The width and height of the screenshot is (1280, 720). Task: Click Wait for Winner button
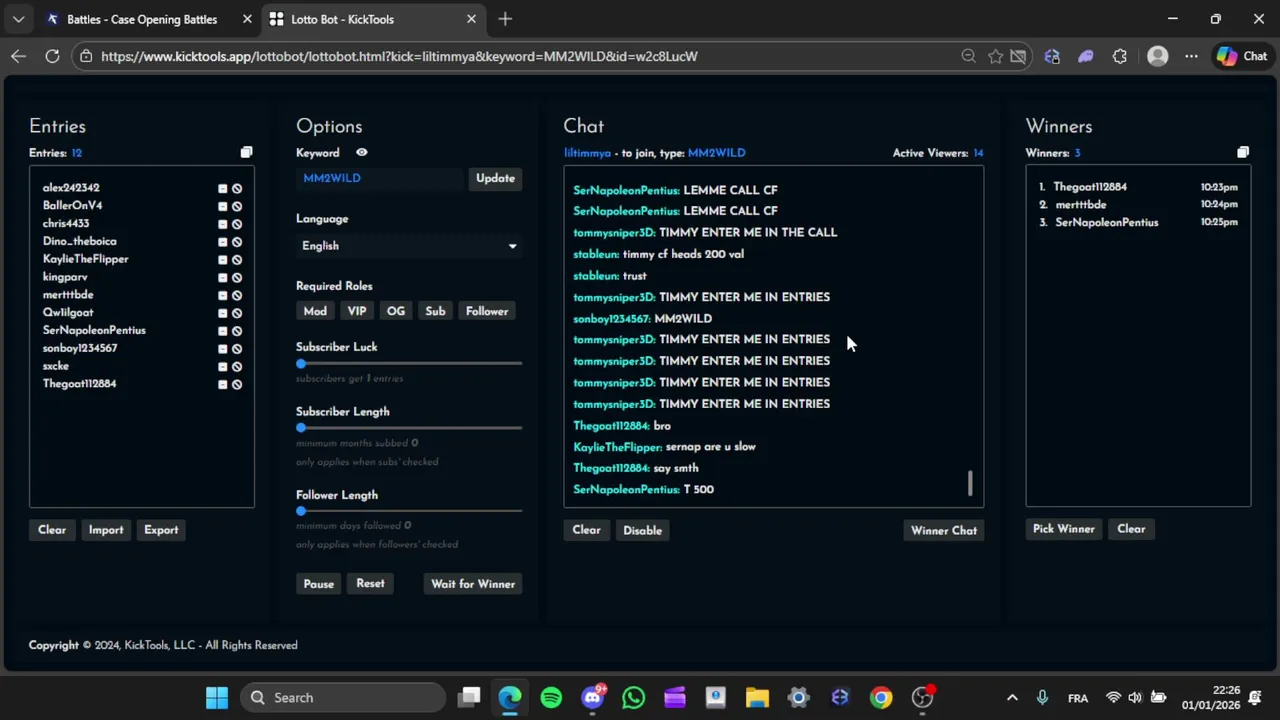(473, 584)
